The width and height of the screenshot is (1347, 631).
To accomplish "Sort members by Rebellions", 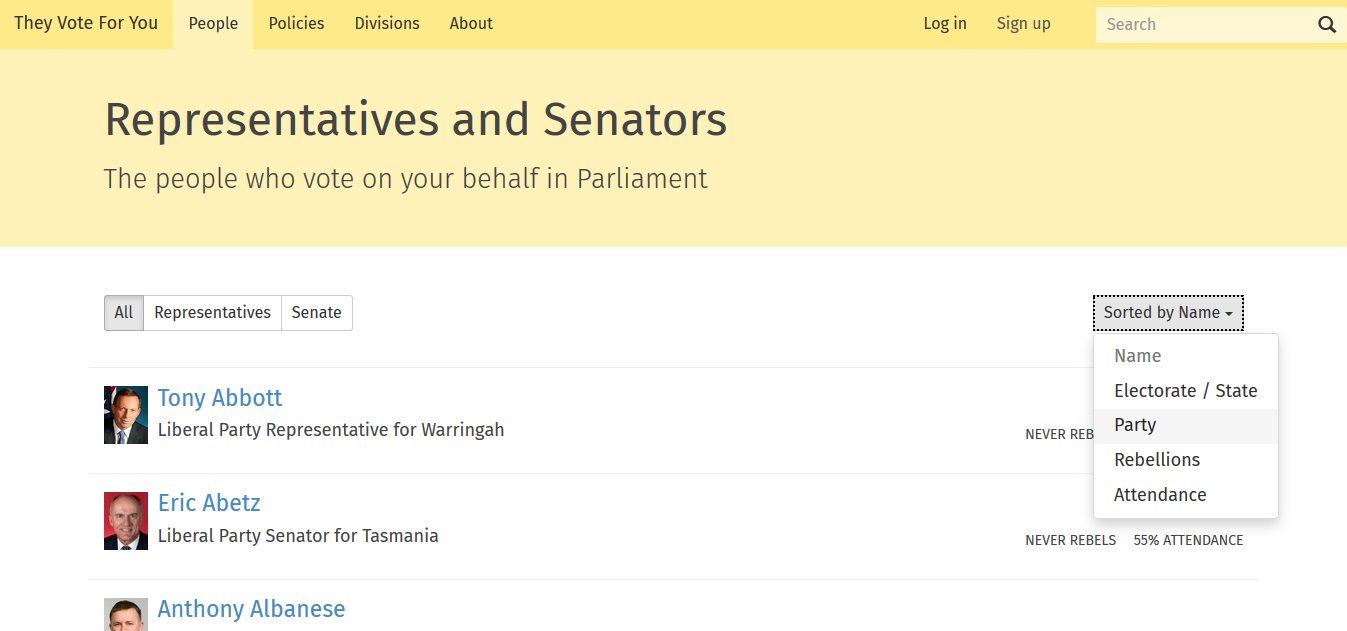I will click(x=1186, y=460).
